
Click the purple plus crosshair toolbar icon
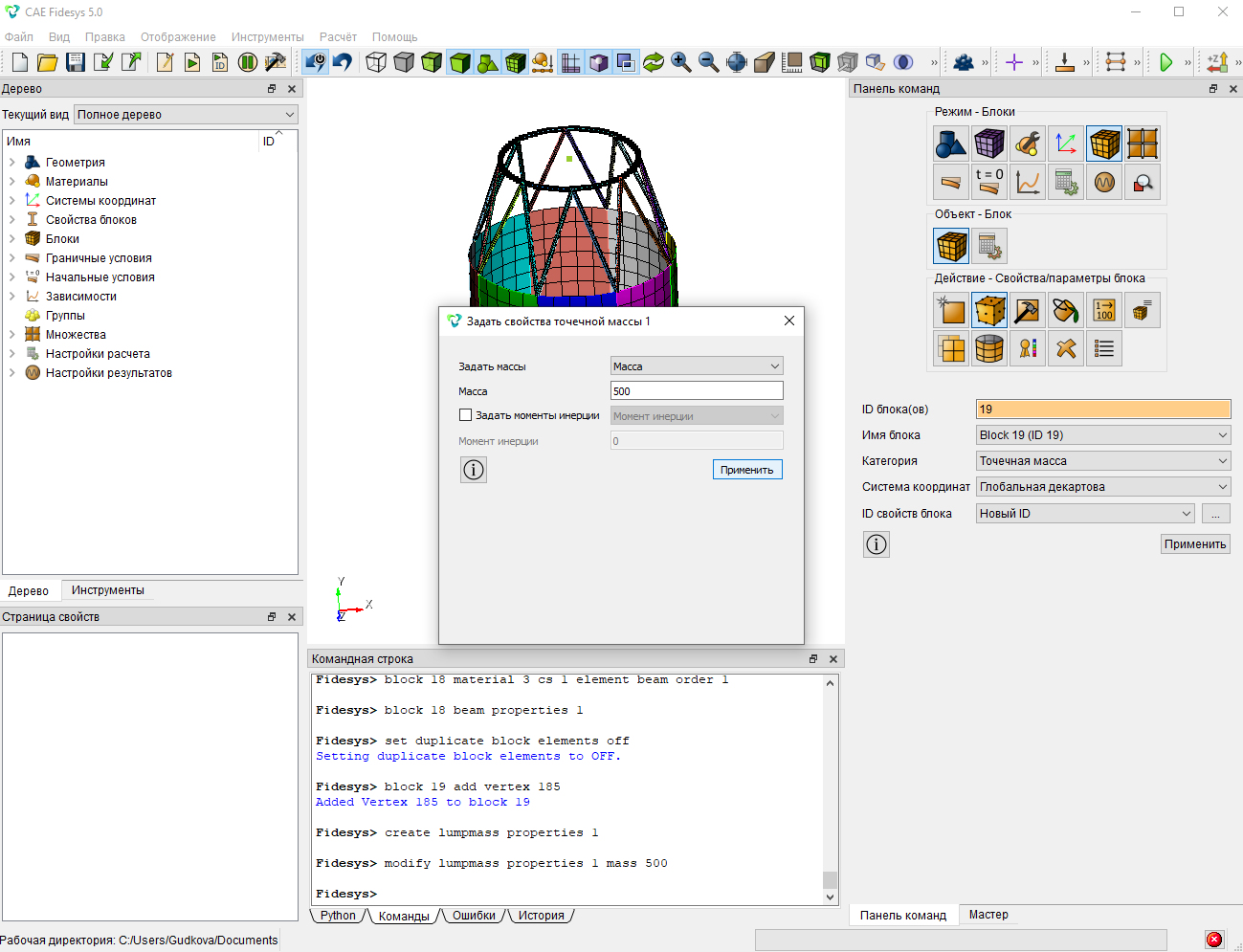click(1014, 62)
